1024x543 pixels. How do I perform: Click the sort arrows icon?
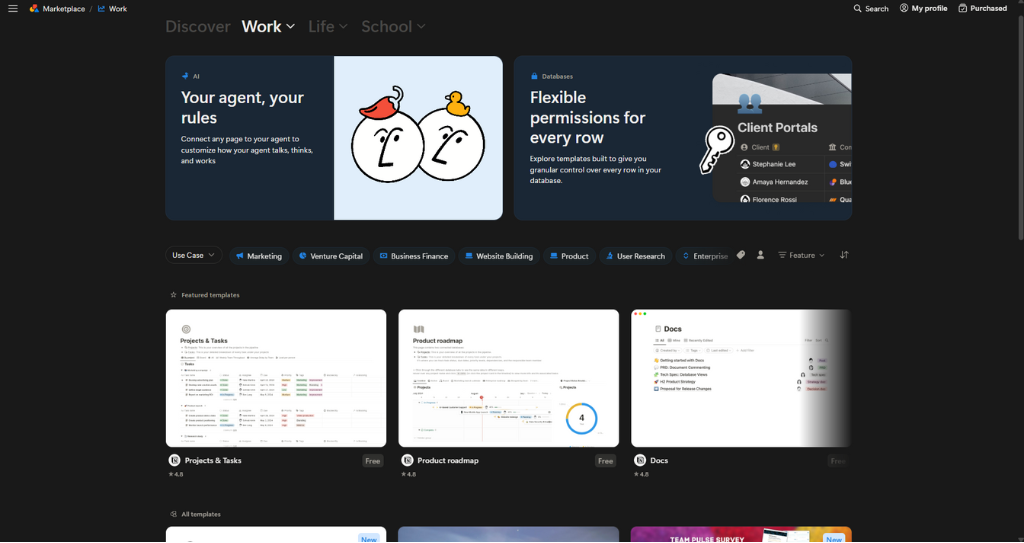[x=844, y=255]
